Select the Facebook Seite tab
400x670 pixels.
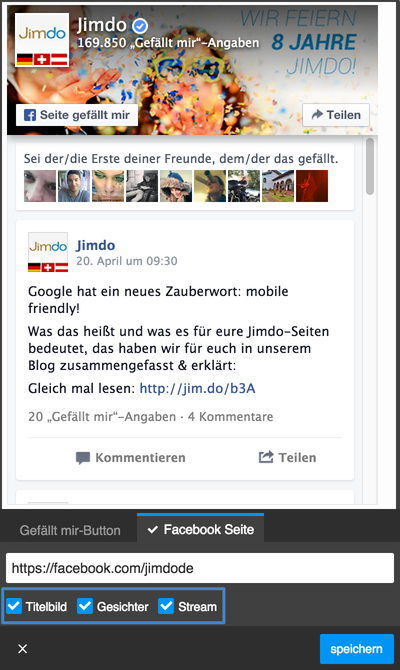pos(200,529)
